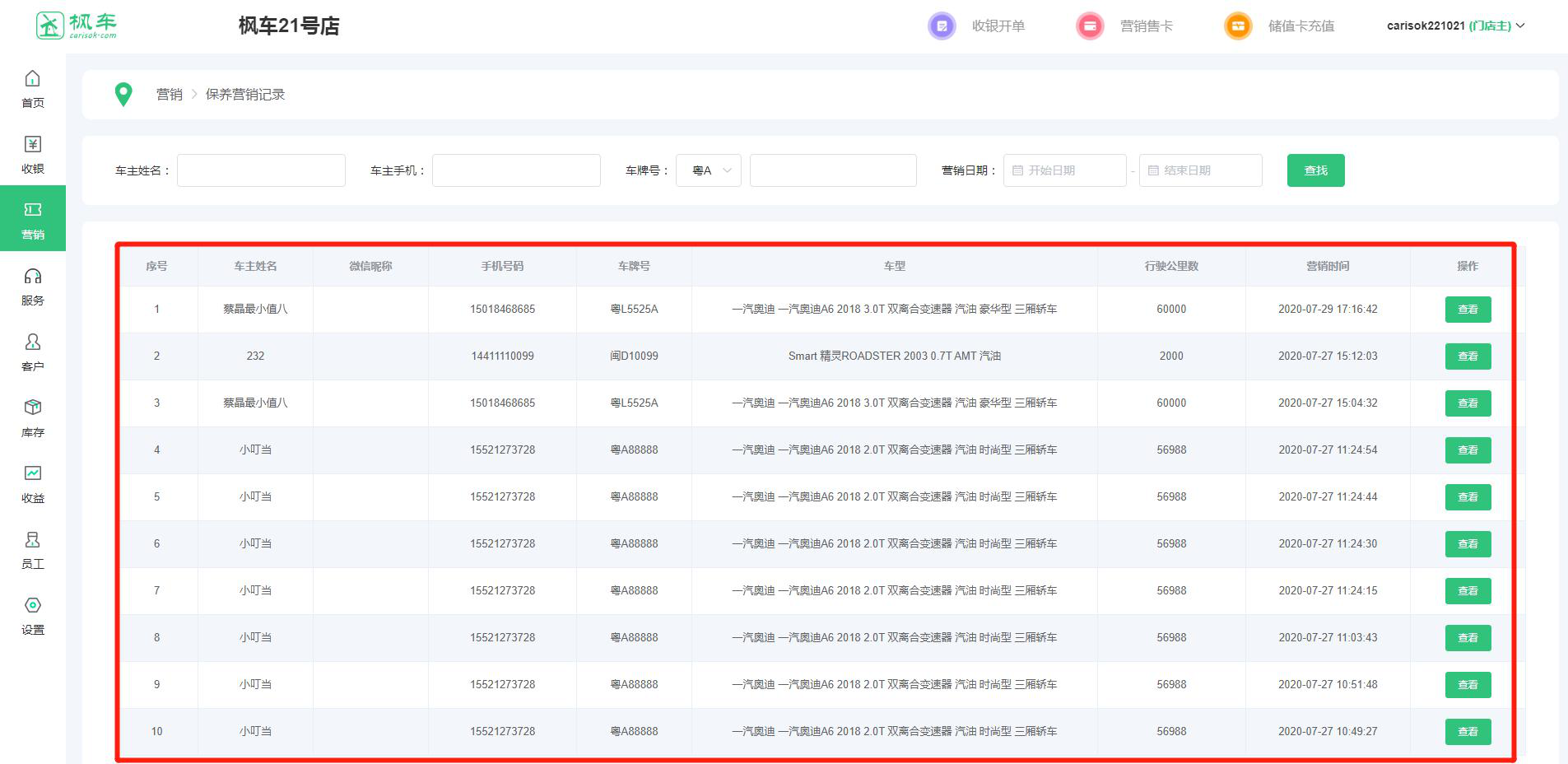Open the 首页 home icon in sidebar
The image size is (1568, 764).
(32, 78)
